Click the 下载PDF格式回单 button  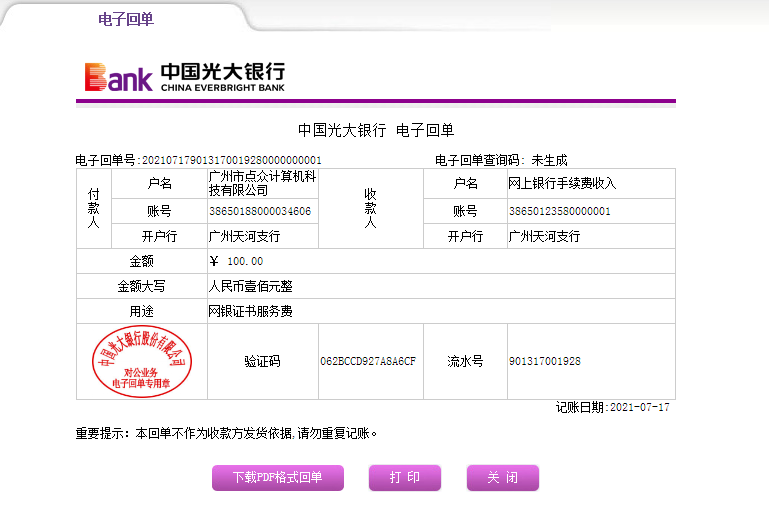[x=278, y=478]
